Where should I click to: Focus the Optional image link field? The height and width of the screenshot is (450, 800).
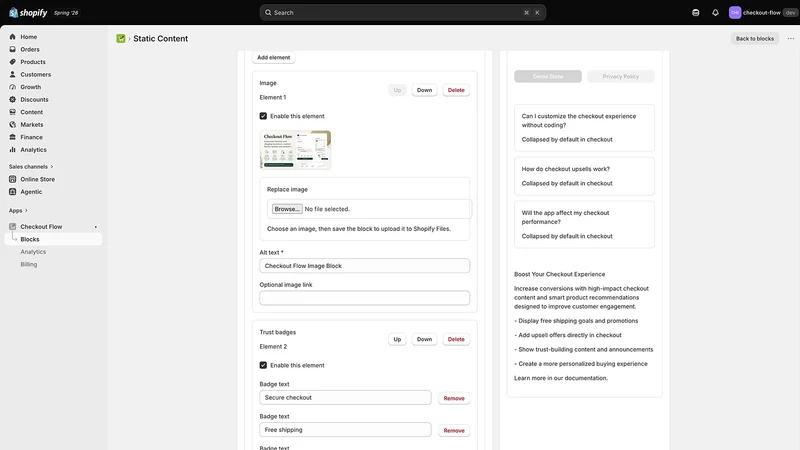(364, 298)
